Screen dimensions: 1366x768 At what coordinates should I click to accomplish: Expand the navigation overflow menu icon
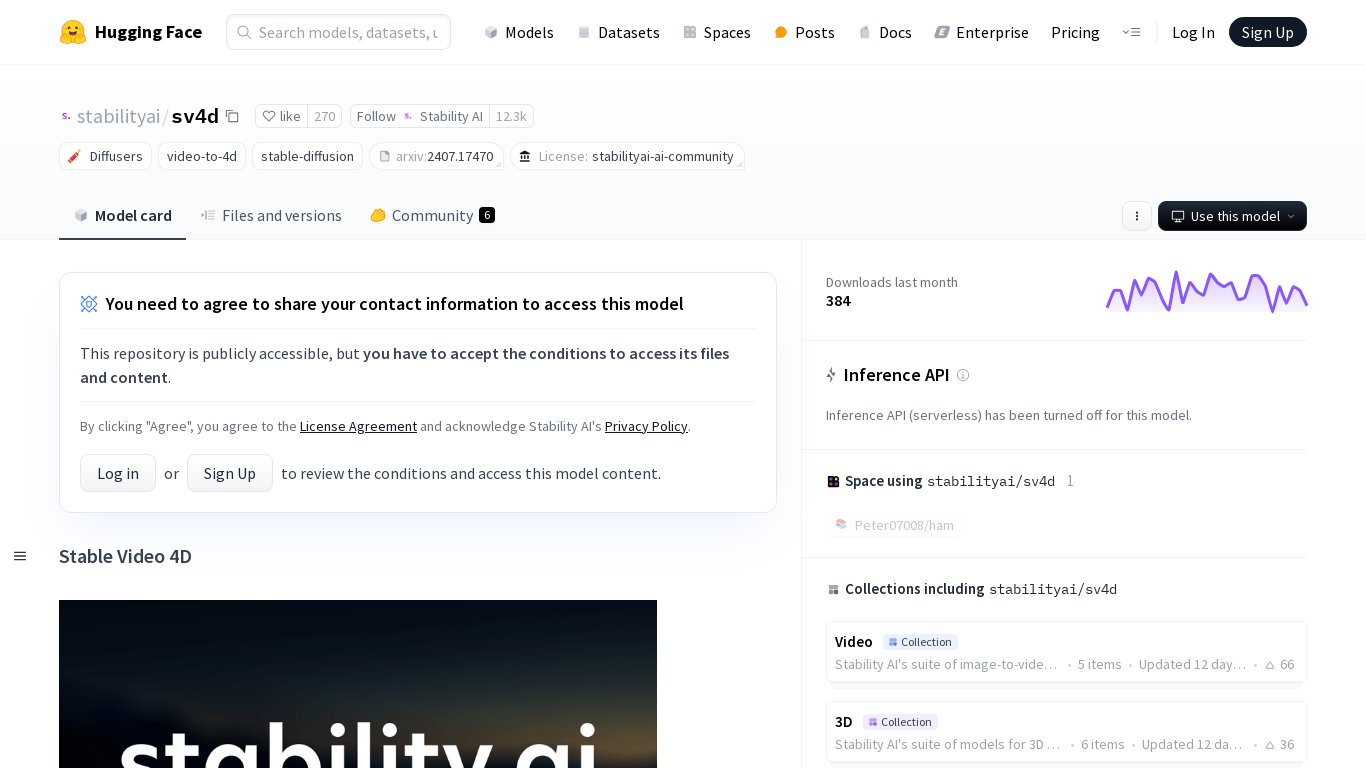tap(1131, 32)
